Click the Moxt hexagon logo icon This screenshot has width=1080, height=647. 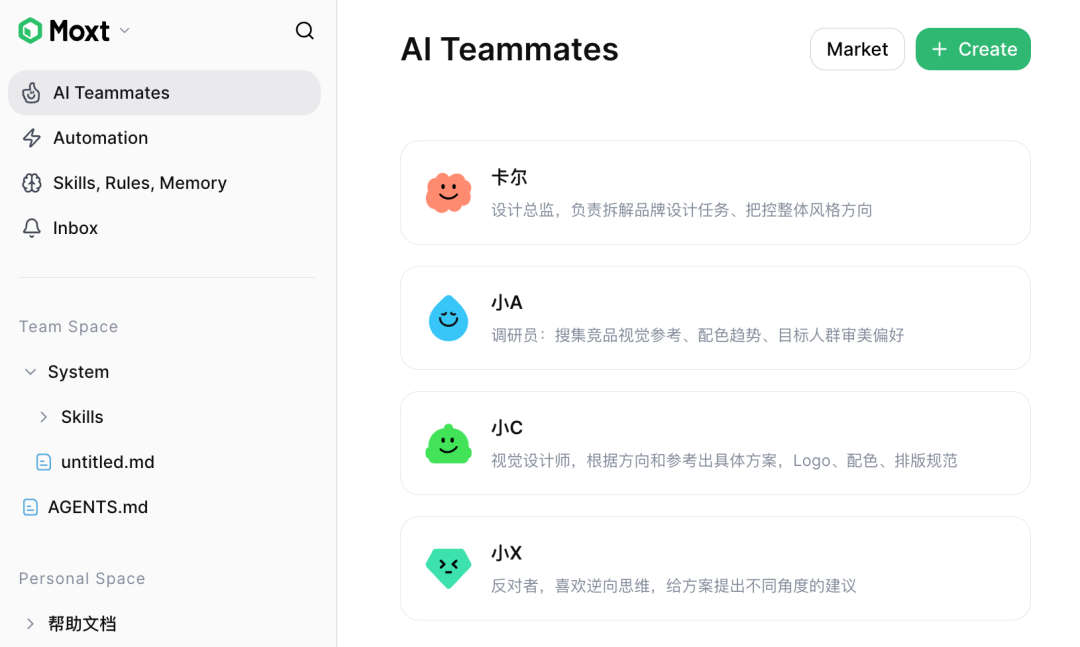[x=28, y=30]
